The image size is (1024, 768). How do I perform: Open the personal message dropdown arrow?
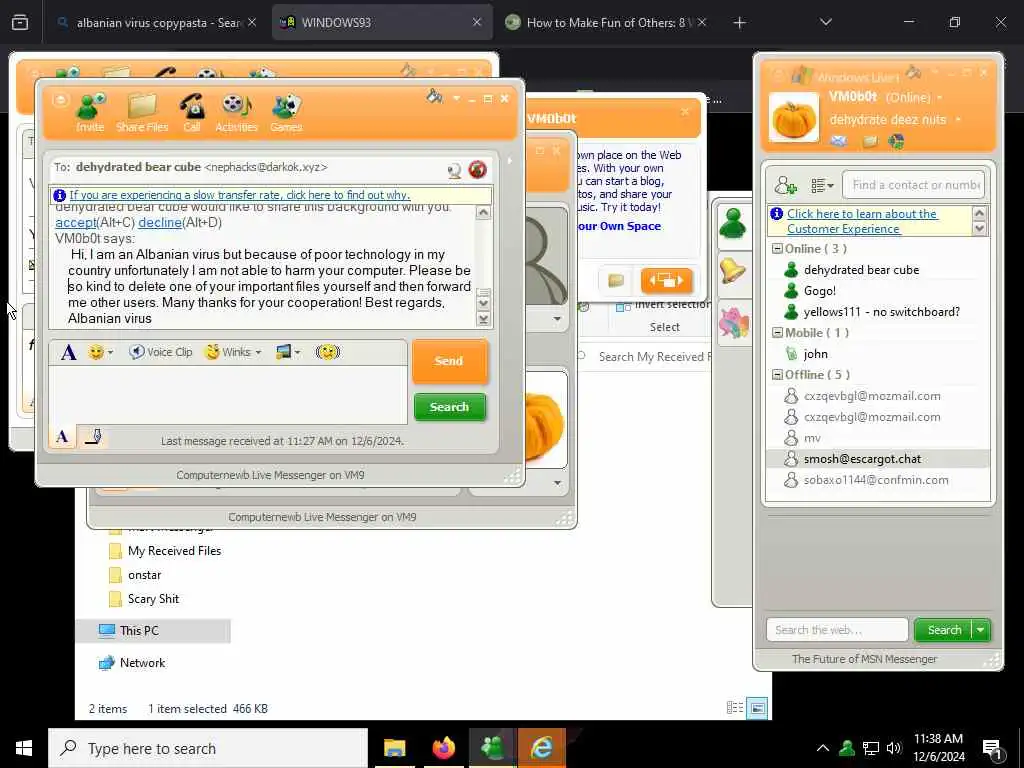958,120
